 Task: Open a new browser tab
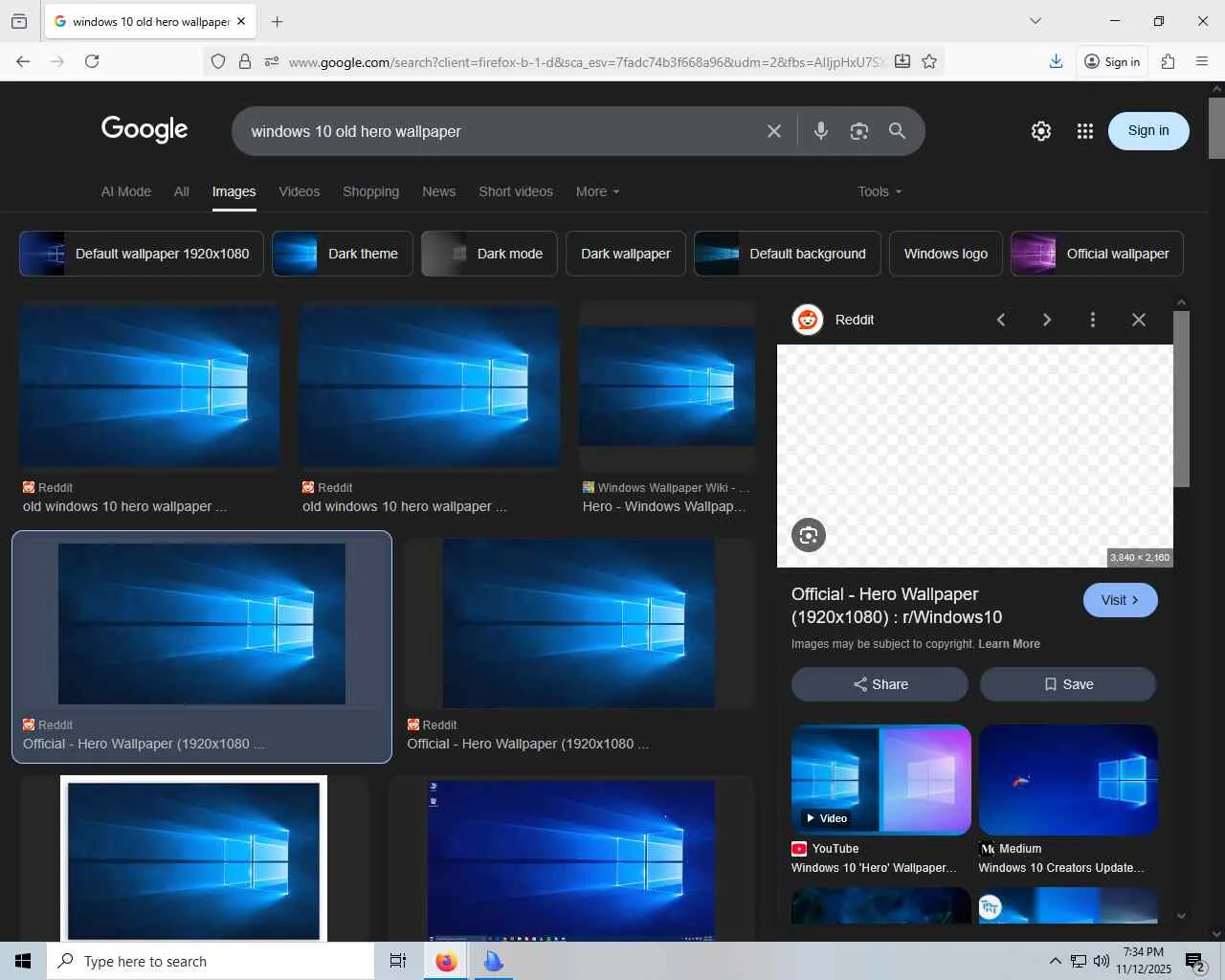[x=277, y=21]
